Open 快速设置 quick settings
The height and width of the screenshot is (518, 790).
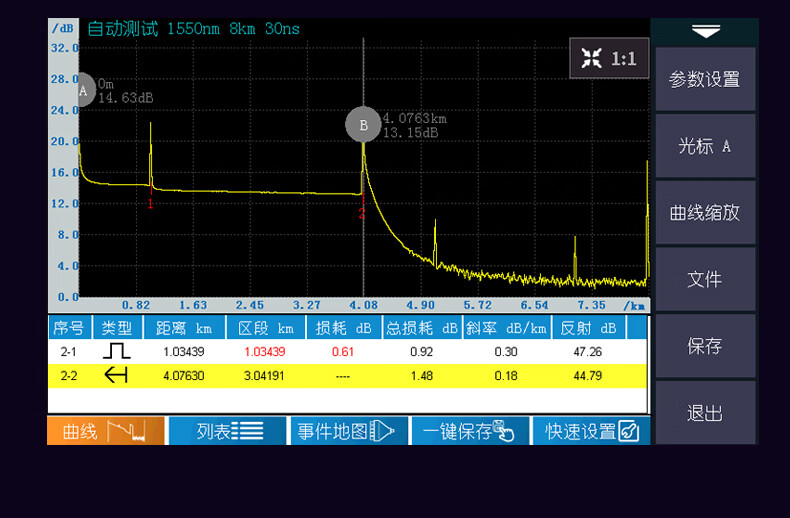[591, 431]
